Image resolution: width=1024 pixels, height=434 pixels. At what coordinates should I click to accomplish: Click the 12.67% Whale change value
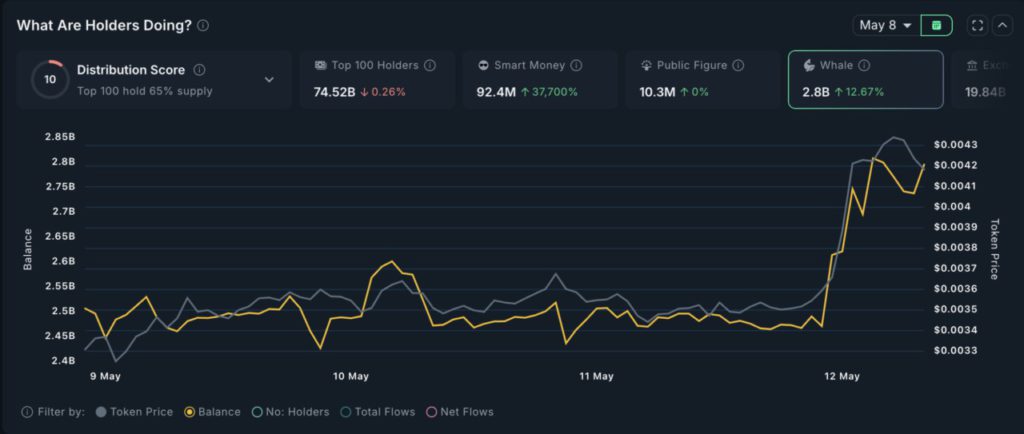859,92
